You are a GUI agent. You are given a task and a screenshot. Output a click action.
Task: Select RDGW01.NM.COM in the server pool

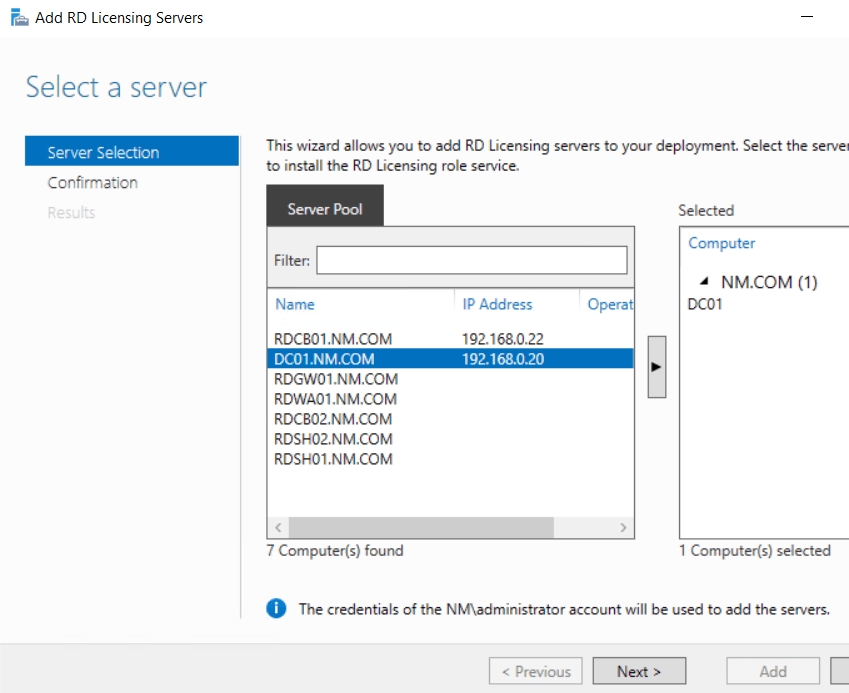click(x=336, y=379)
